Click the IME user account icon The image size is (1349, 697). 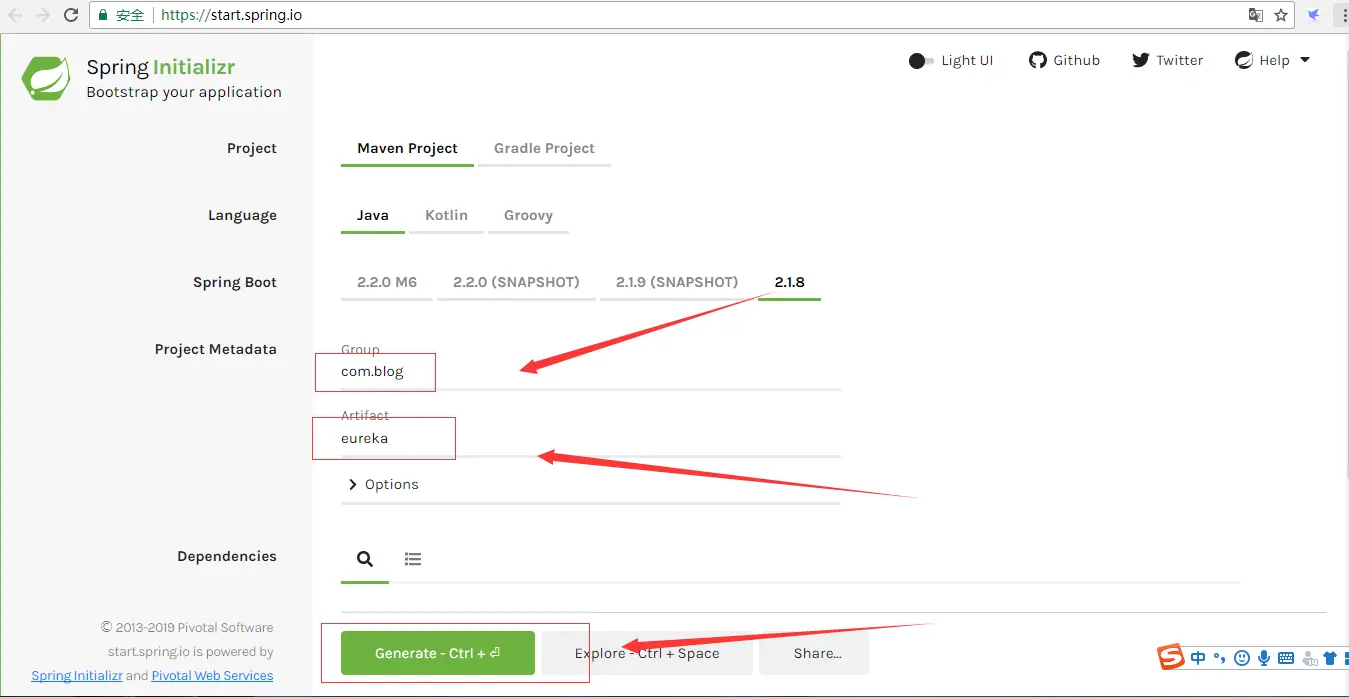pos(1308,658)
